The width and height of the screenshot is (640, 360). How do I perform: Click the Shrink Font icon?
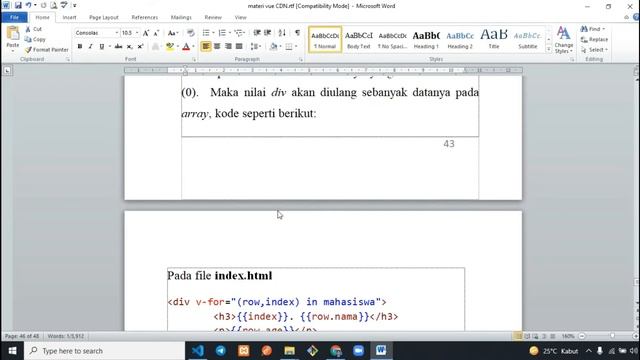[156, 33]
